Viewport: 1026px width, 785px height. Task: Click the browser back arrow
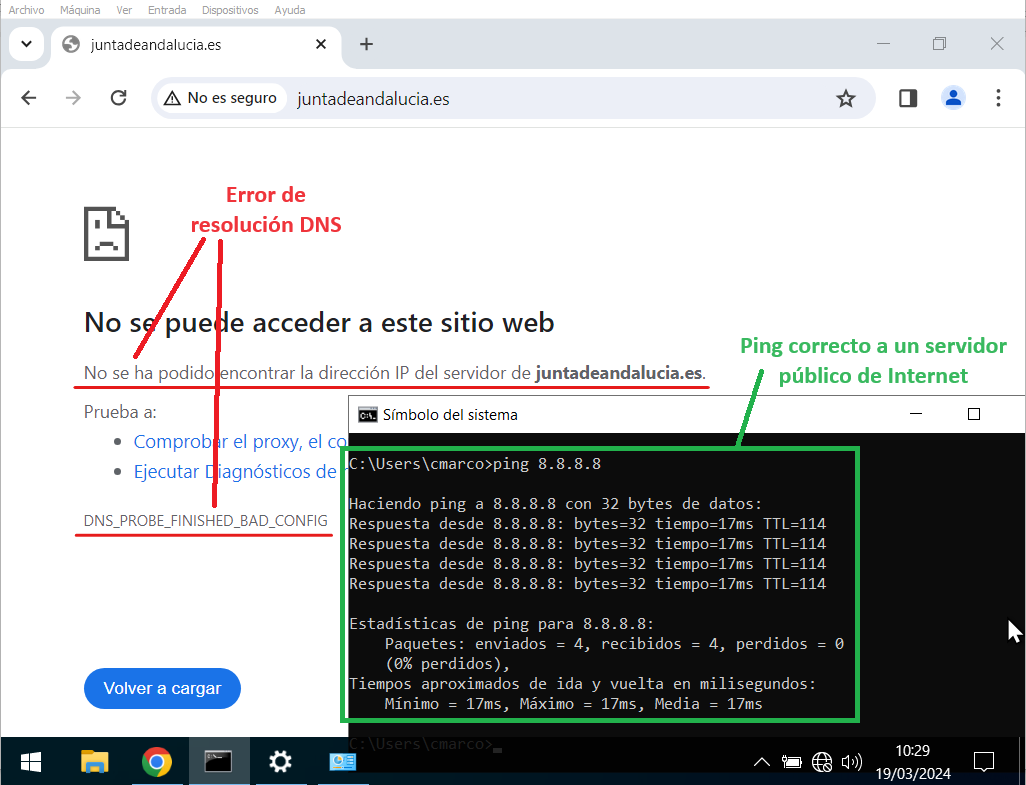coord(29,98)
